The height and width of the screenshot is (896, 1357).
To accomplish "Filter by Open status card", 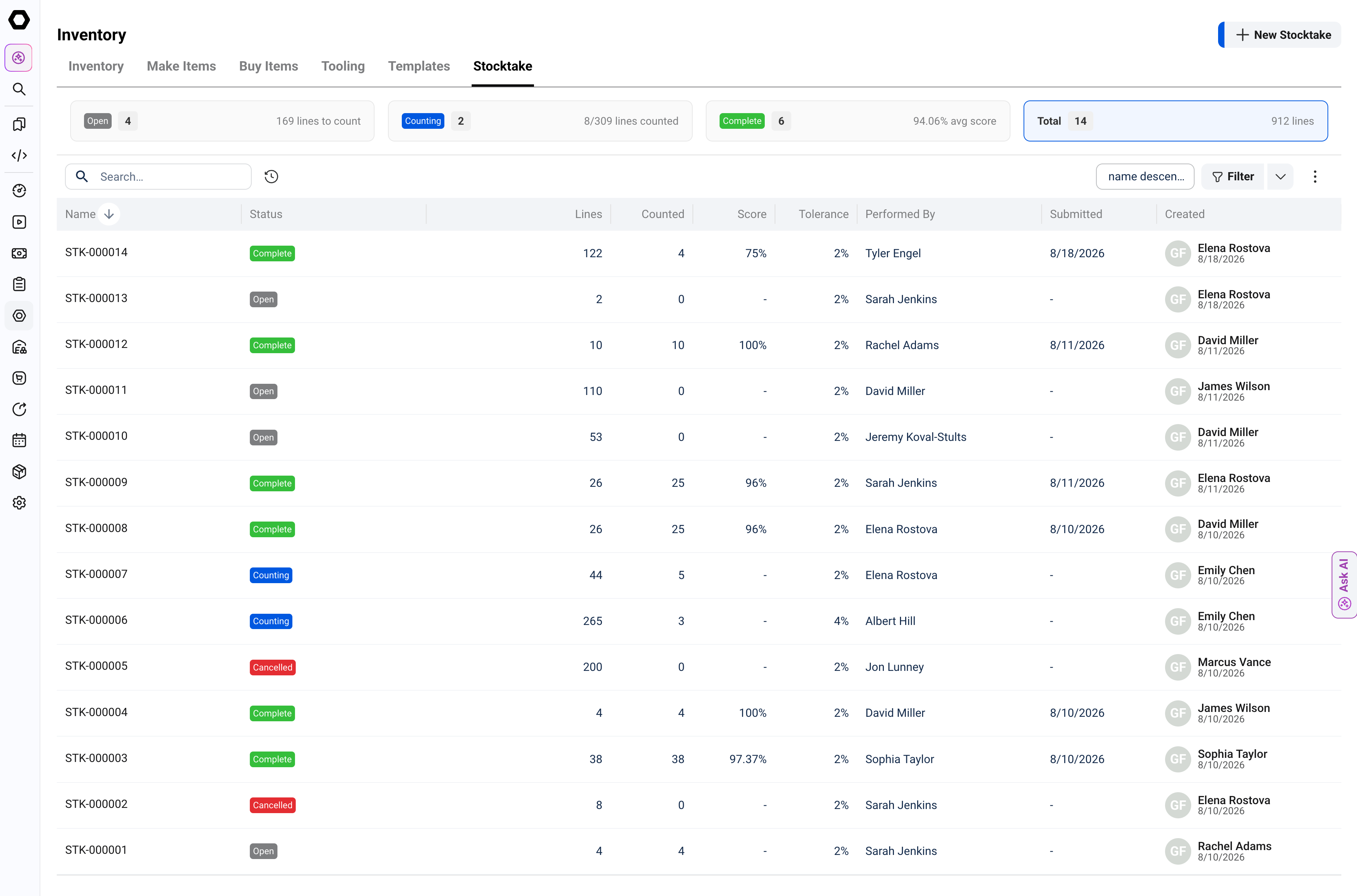I will (x=222, y=121).
